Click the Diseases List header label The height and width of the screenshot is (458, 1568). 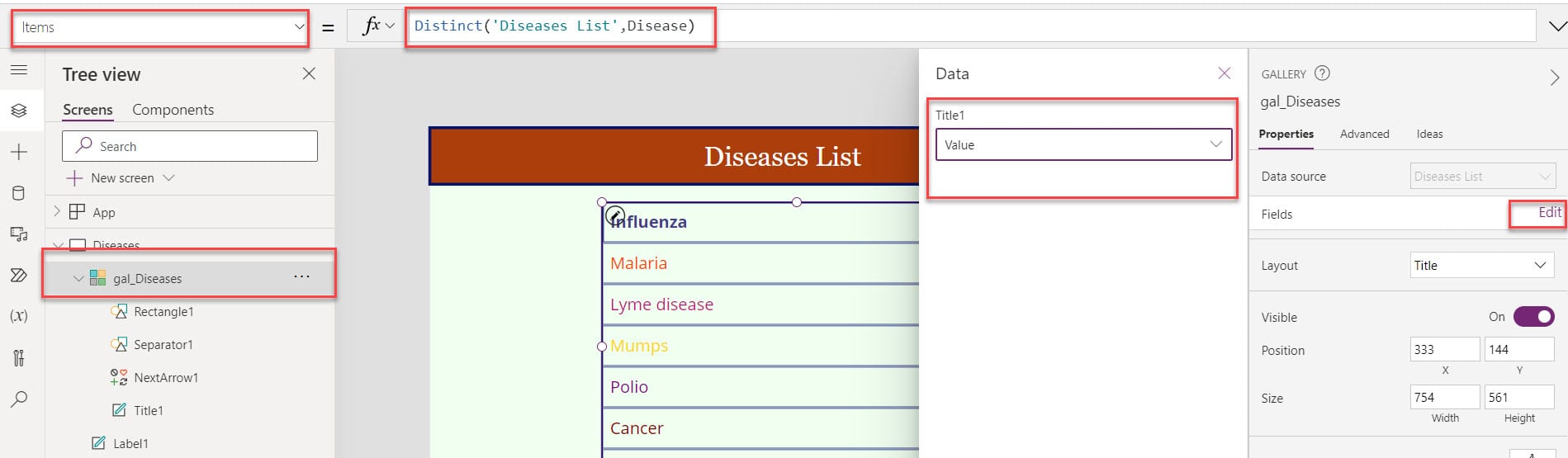pos(782,156)
